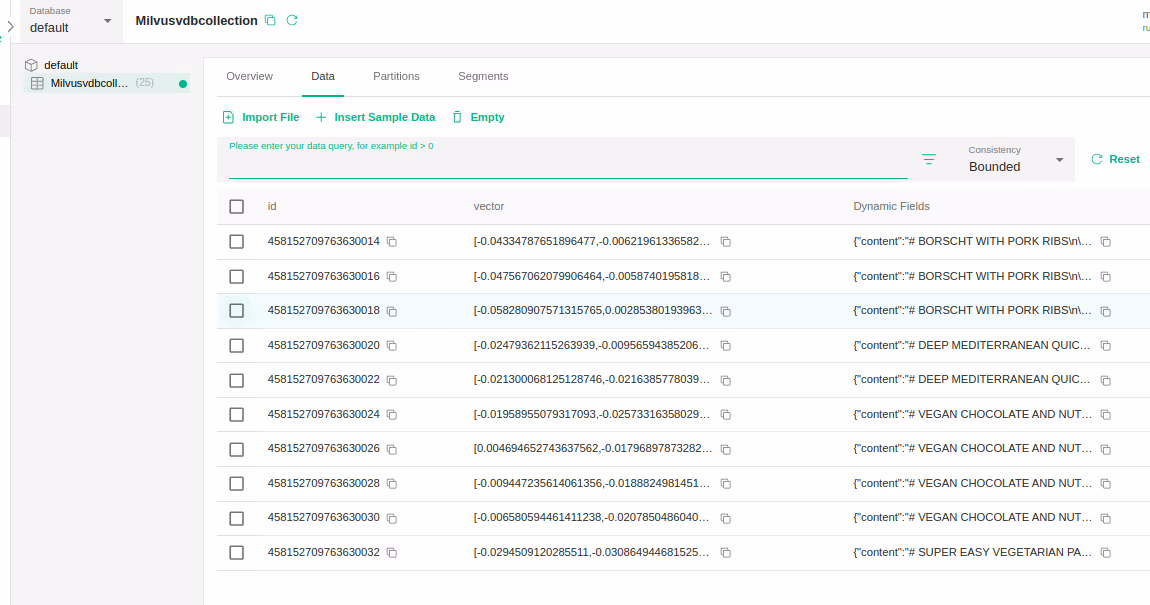Copy dynamic fields of row 630014

1105,242
